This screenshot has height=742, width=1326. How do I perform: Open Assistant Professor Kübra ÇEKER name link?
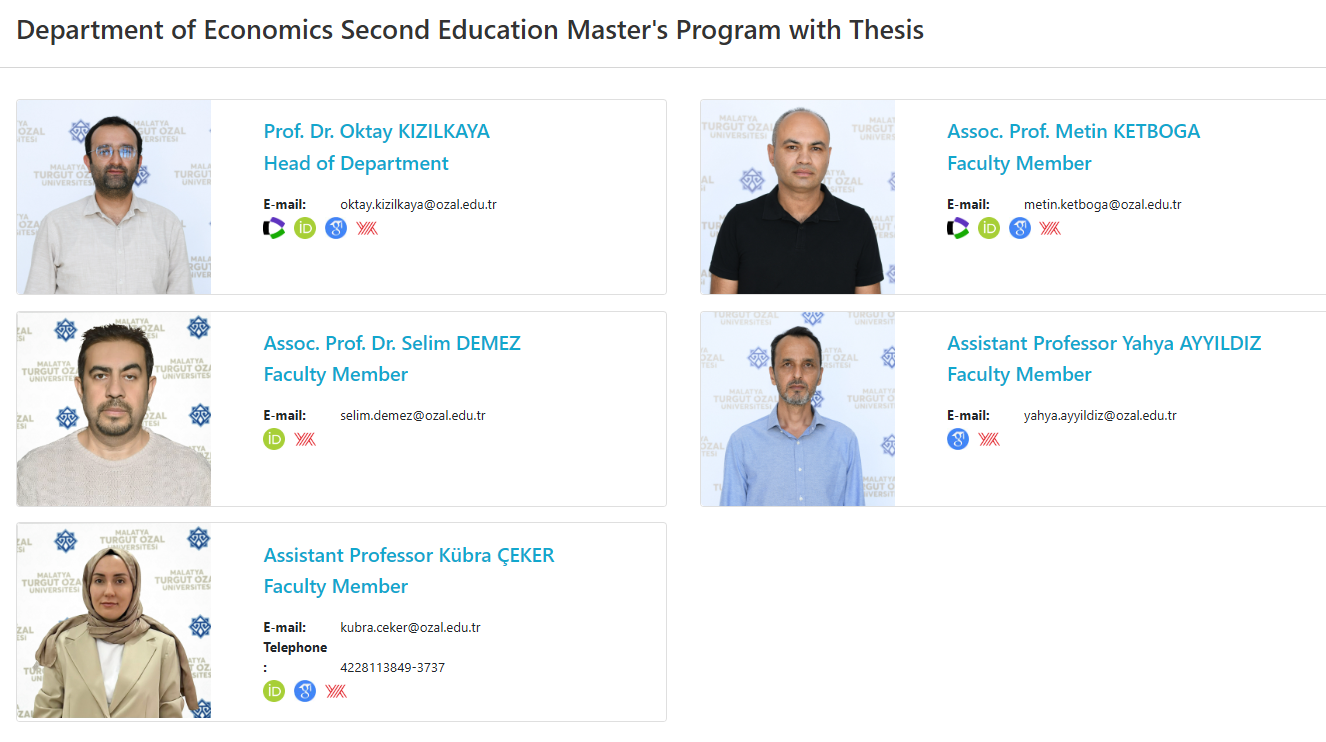(408, 555)
